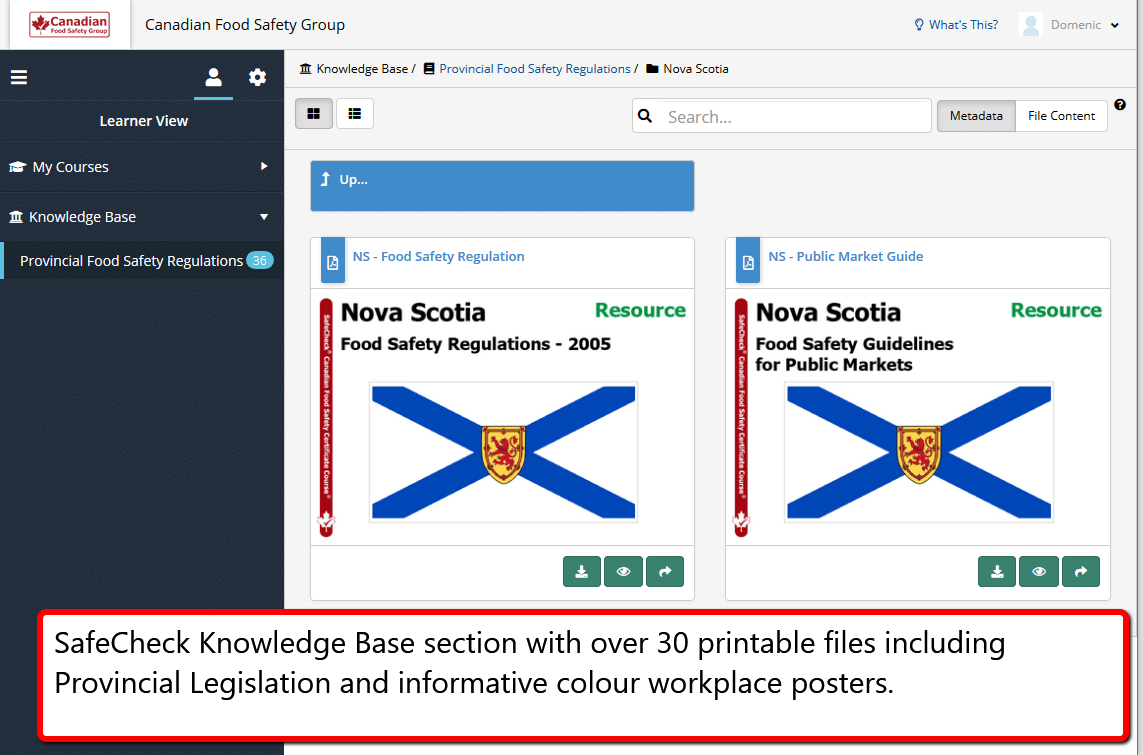Download NS - Food Safety Regulation file
1143x755 pixels.
(x=582, y=571)
